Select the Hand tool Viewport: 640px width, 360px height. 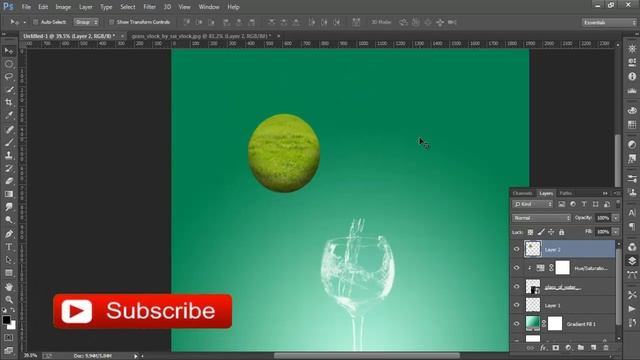(x=9, y=287)
